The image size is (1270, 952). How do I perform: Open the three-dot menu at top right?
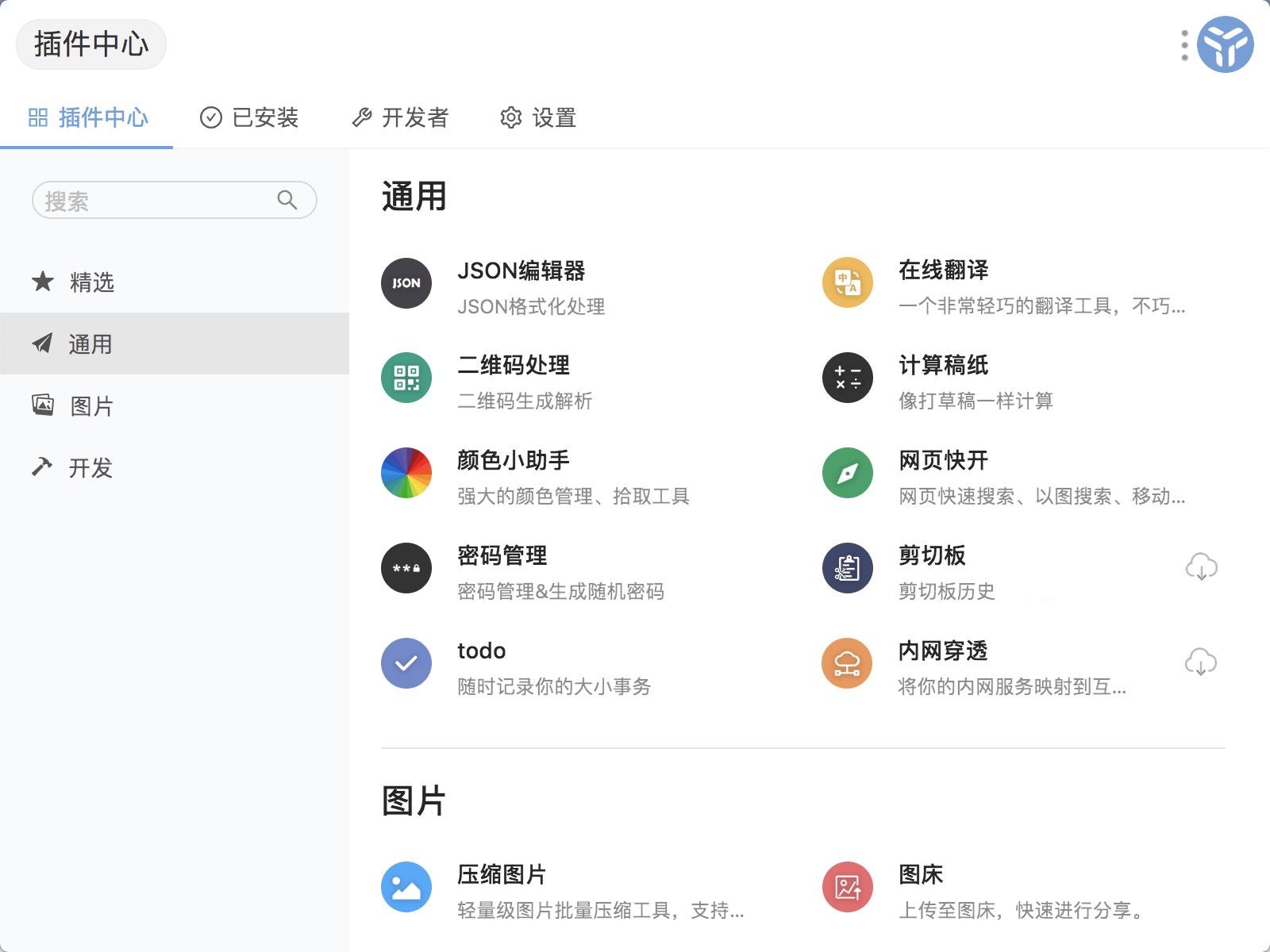[1183, 45]
